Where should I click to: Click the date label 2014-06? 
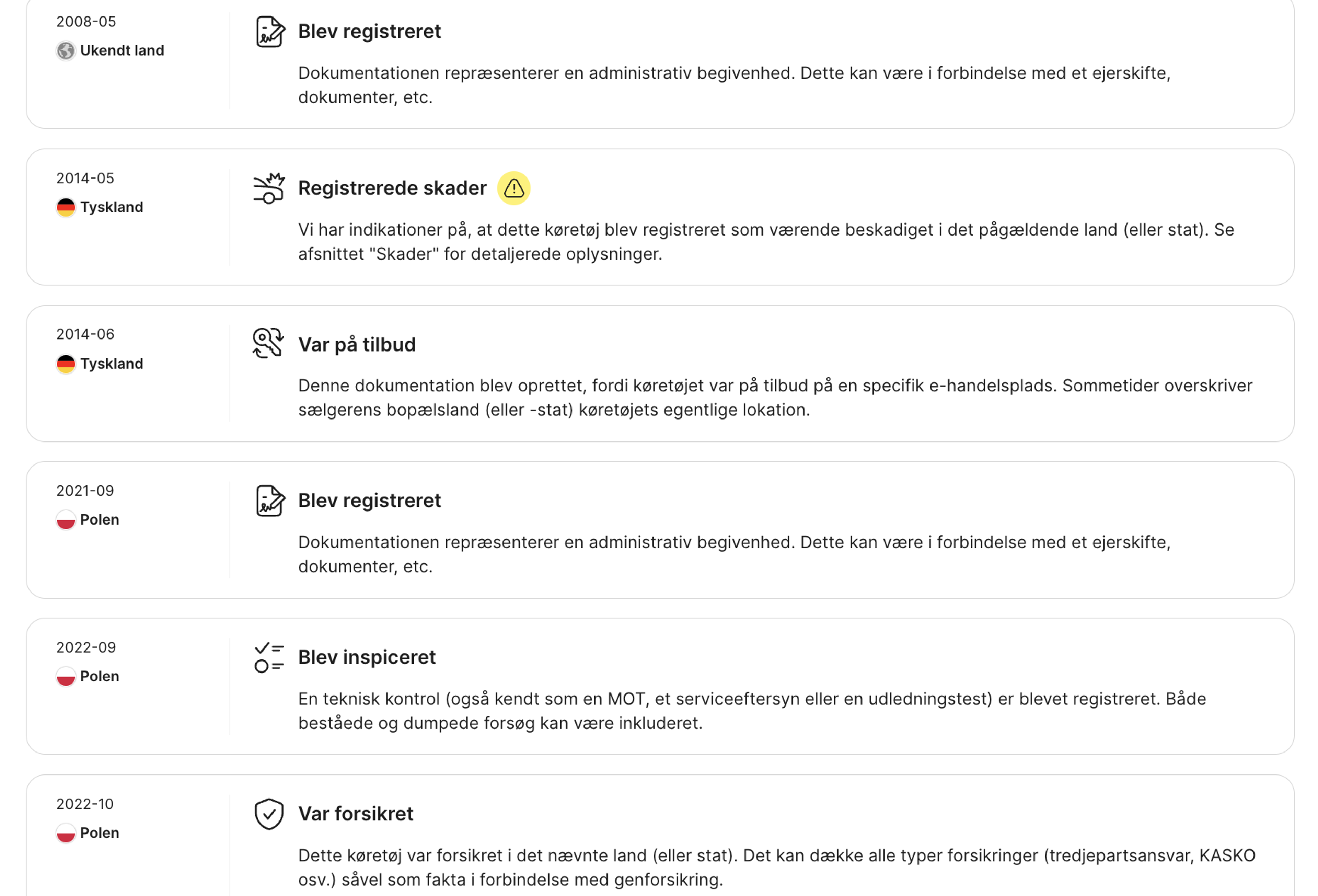point(84,334)
